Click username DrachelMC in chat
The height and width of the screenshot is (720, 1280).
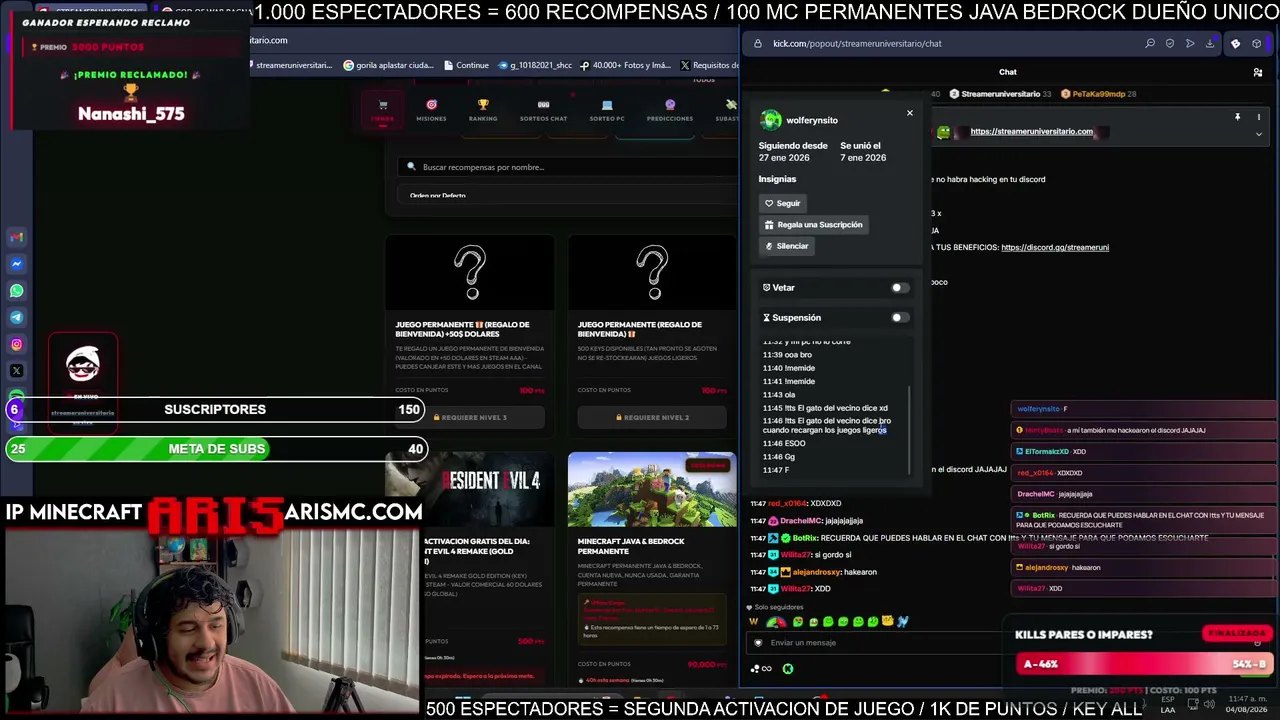point(800,521)
